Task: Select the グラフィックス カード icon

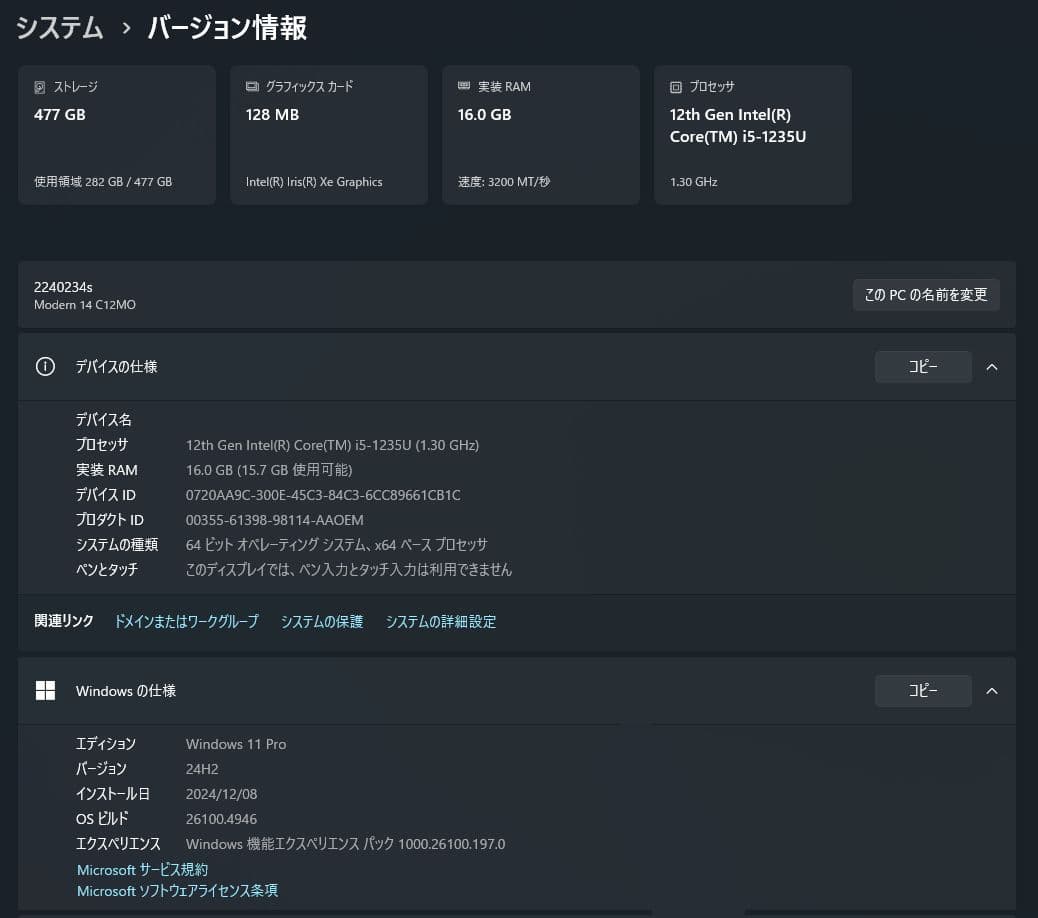Action: click(x=252, y=86)
